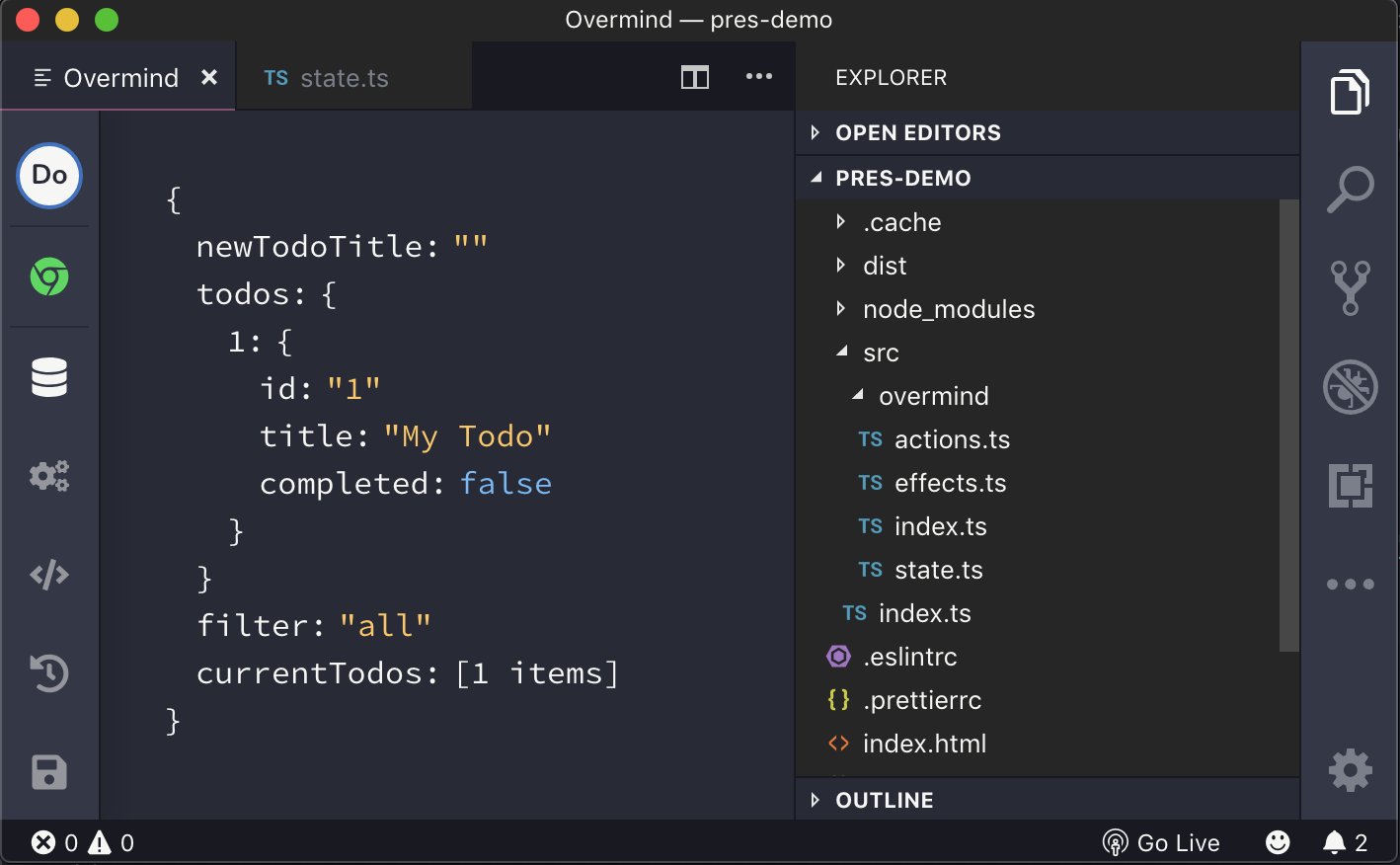The image size is (1400, 865).
Task: Click Go Live in the status bar
Action: coord(1161,842)
